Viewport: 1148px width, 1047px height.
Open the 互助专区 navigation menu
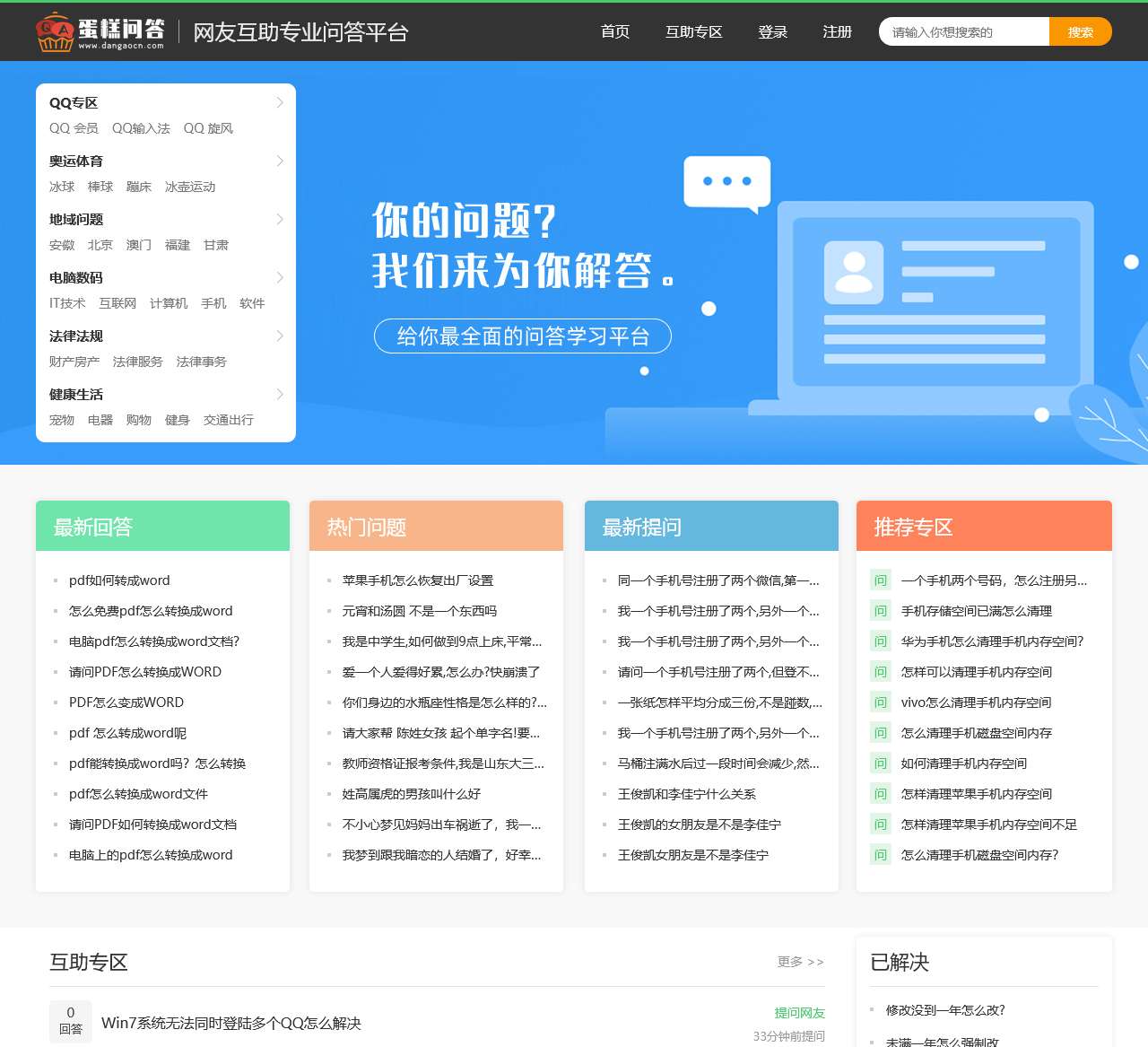pyautogui.click(x=693, y=31)
